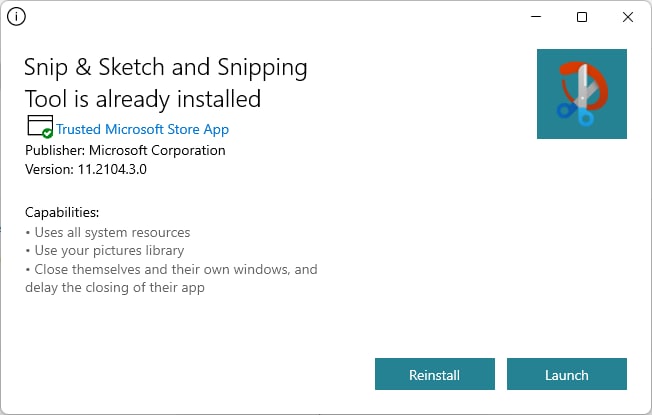This screenshot has width=652, height=415.
Task: Close the app installer dialog
Action: coord(628,17)
